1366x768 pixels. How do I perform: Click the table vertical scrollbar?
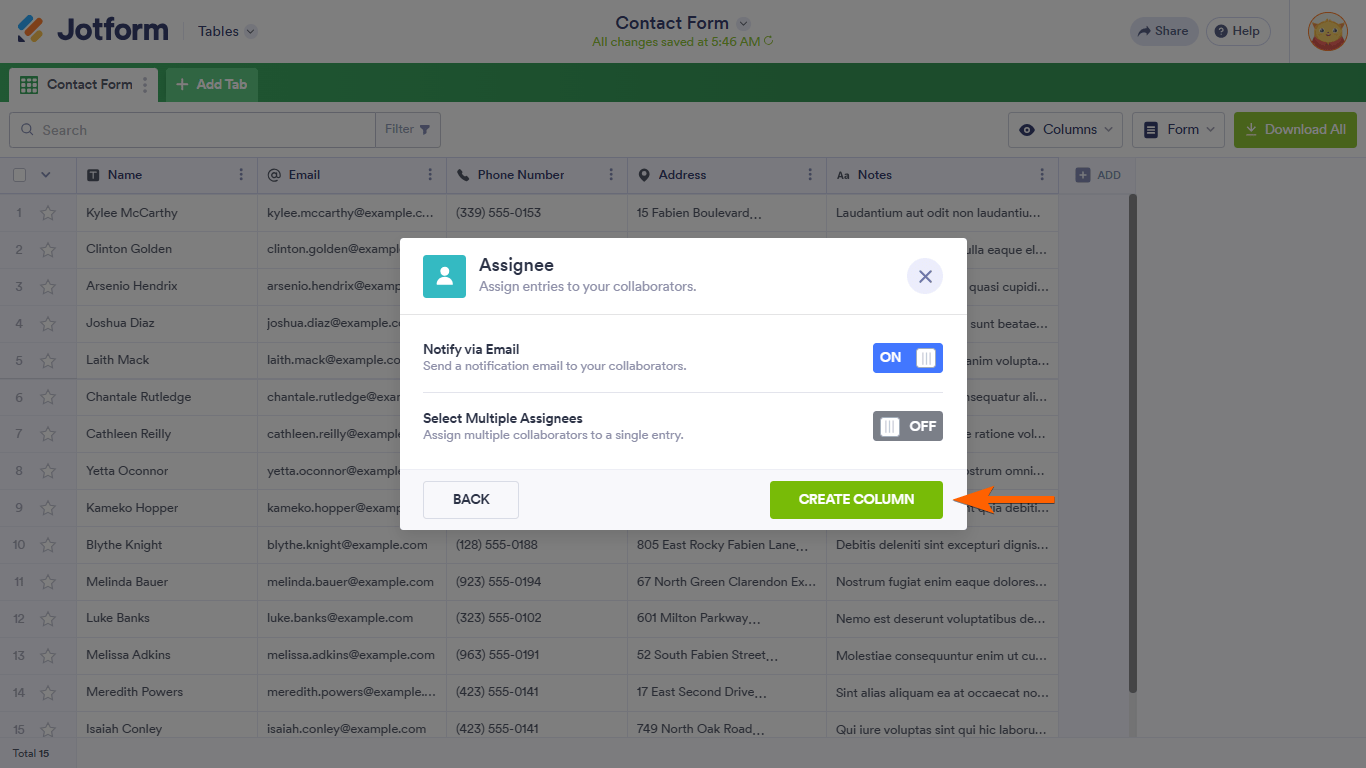pyautogui.click(x=1133, y=443)
